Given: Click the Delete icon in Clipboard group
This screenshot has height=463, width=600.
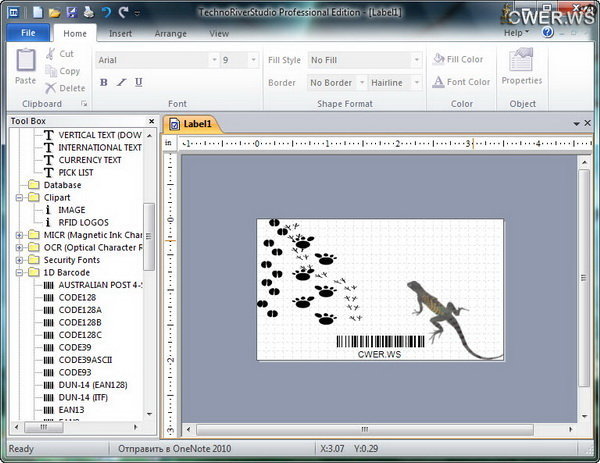Looking at the screenshot, I should [50, 88].
